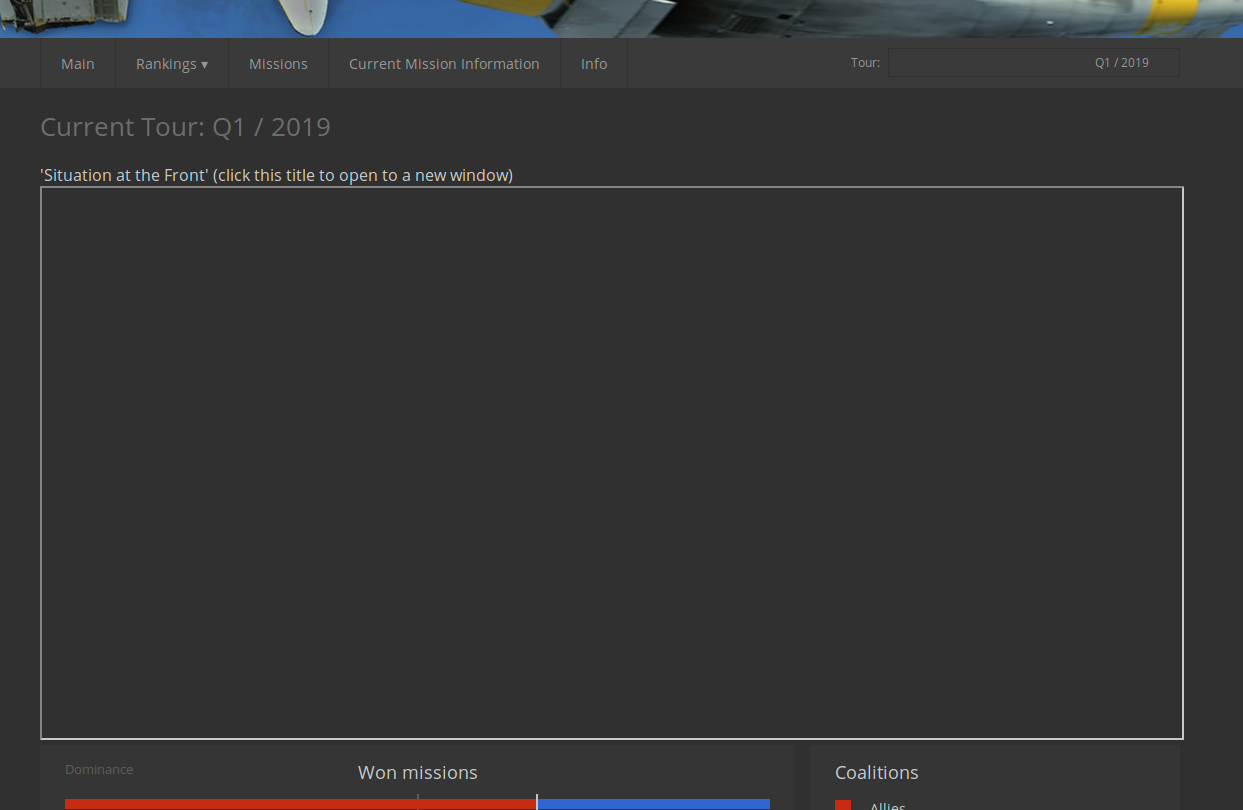The height and width of the screenshot is (810, 1243).
Task: Open the Main page from navigation
Action: (78, 64)
